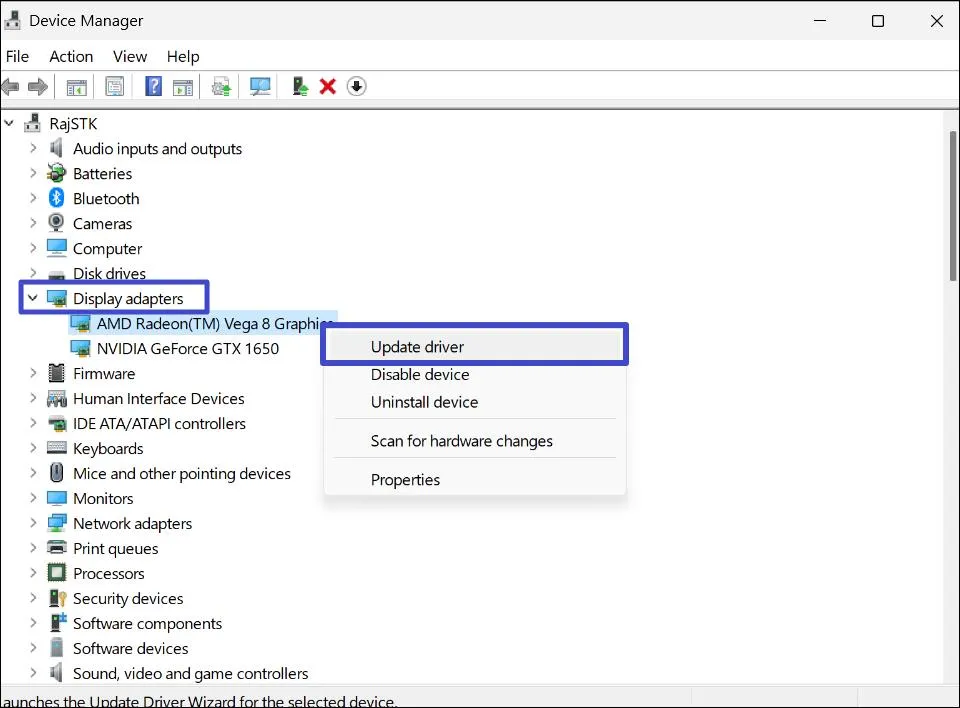Viewport: 960px width, 708px height.
Task: Click the webcam icon beside Cameras
Action: [56, 223]
